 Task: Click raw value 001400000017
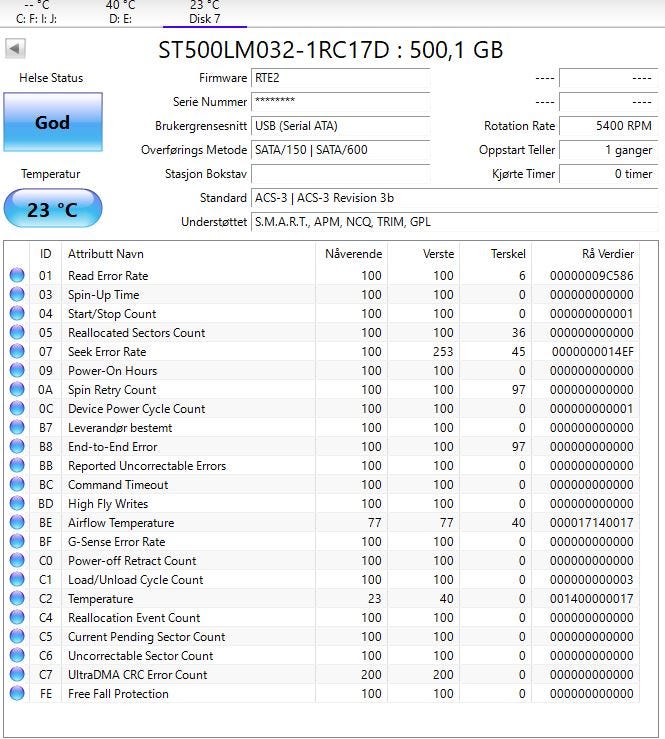click(591, 599)
